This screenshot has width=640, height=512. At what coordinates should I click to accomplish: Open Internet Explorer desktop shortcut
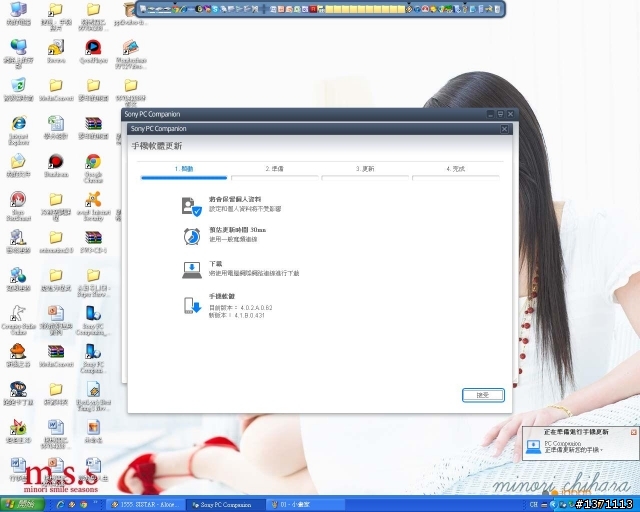(x=18, y=131)
